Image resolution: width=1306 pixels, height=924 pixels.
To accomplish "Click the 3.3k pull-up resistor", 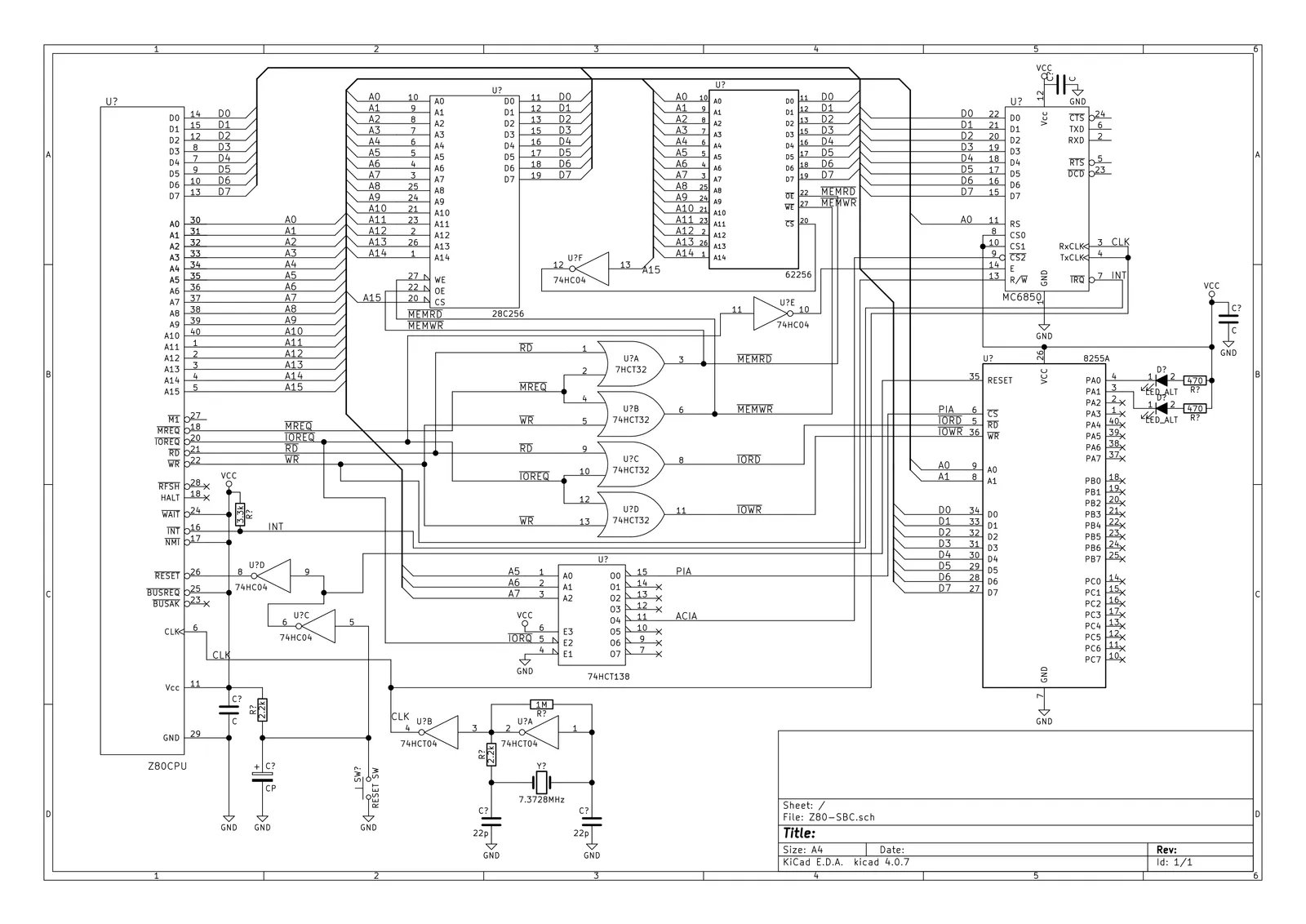I will [240, 515].
